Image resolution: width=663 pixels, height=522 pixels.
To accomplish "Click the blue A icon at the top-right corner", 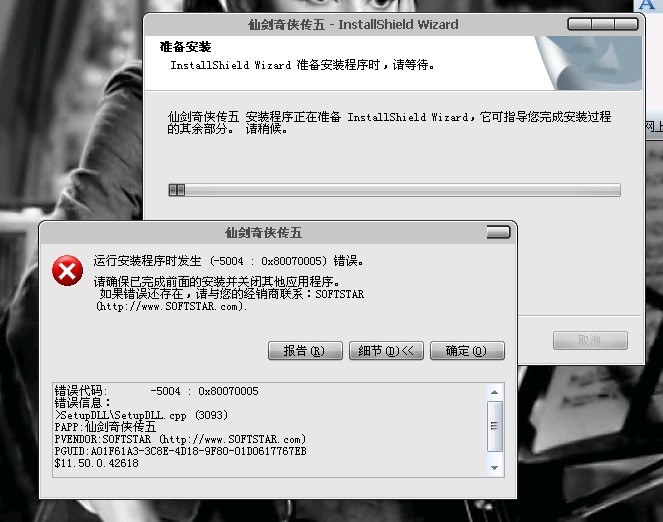I will [x=647, y=5].
